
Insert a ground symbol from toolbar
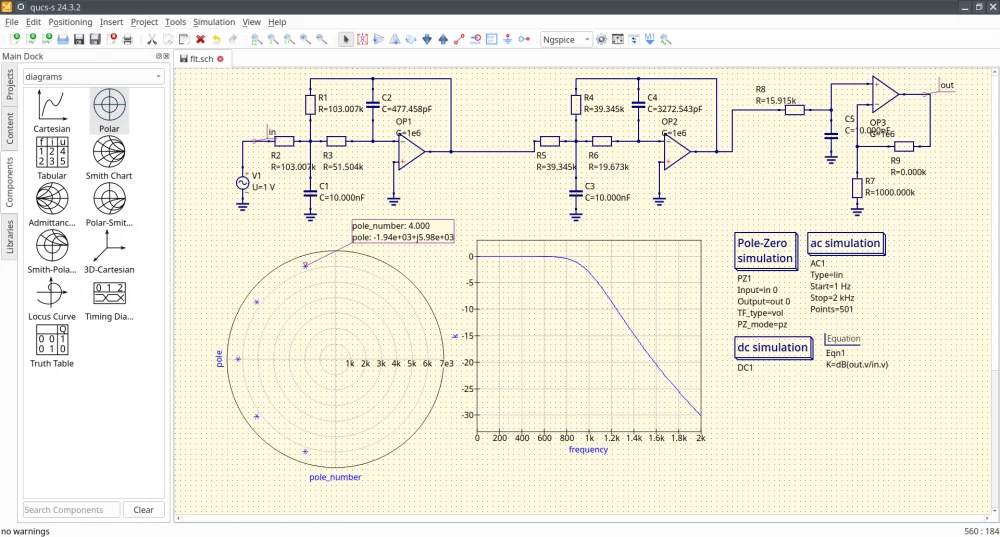(x=508, y=39)
